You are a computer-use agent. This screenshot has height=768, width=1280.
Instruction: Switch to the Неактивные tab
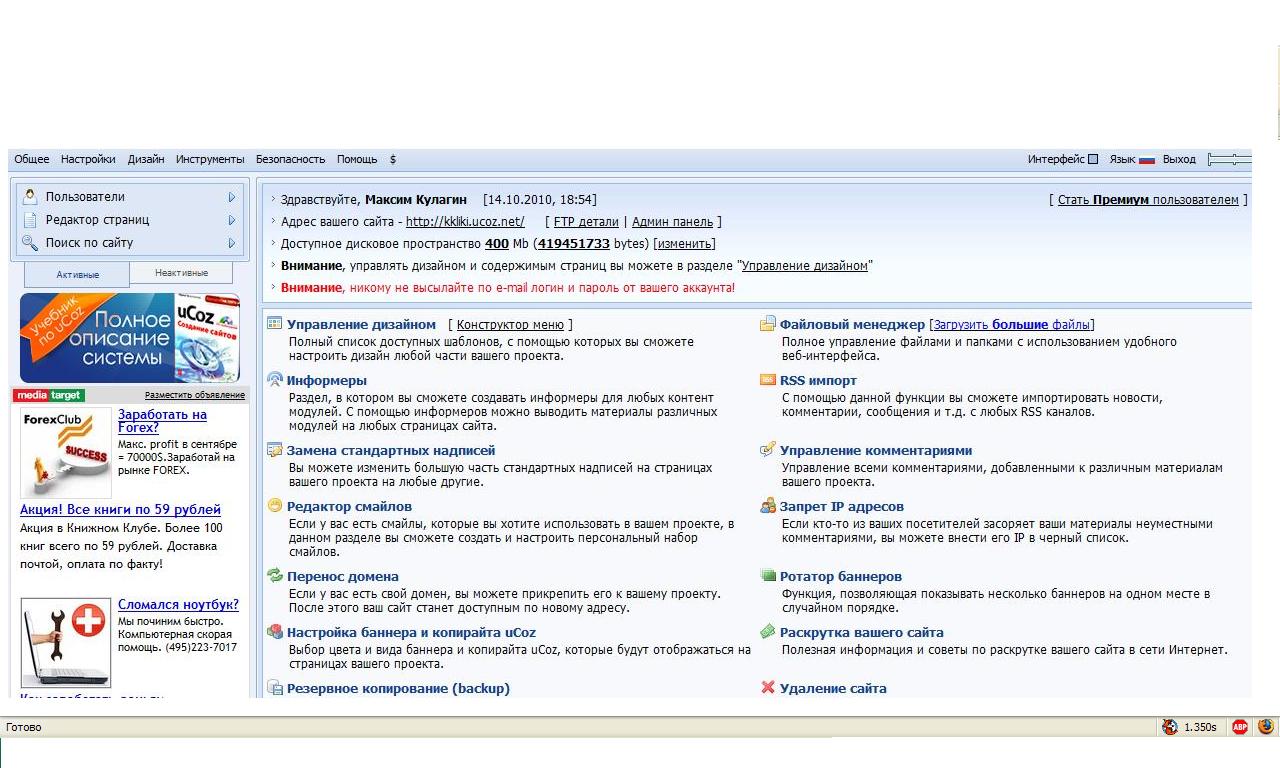pyautogui.click(x=182, y=272)
